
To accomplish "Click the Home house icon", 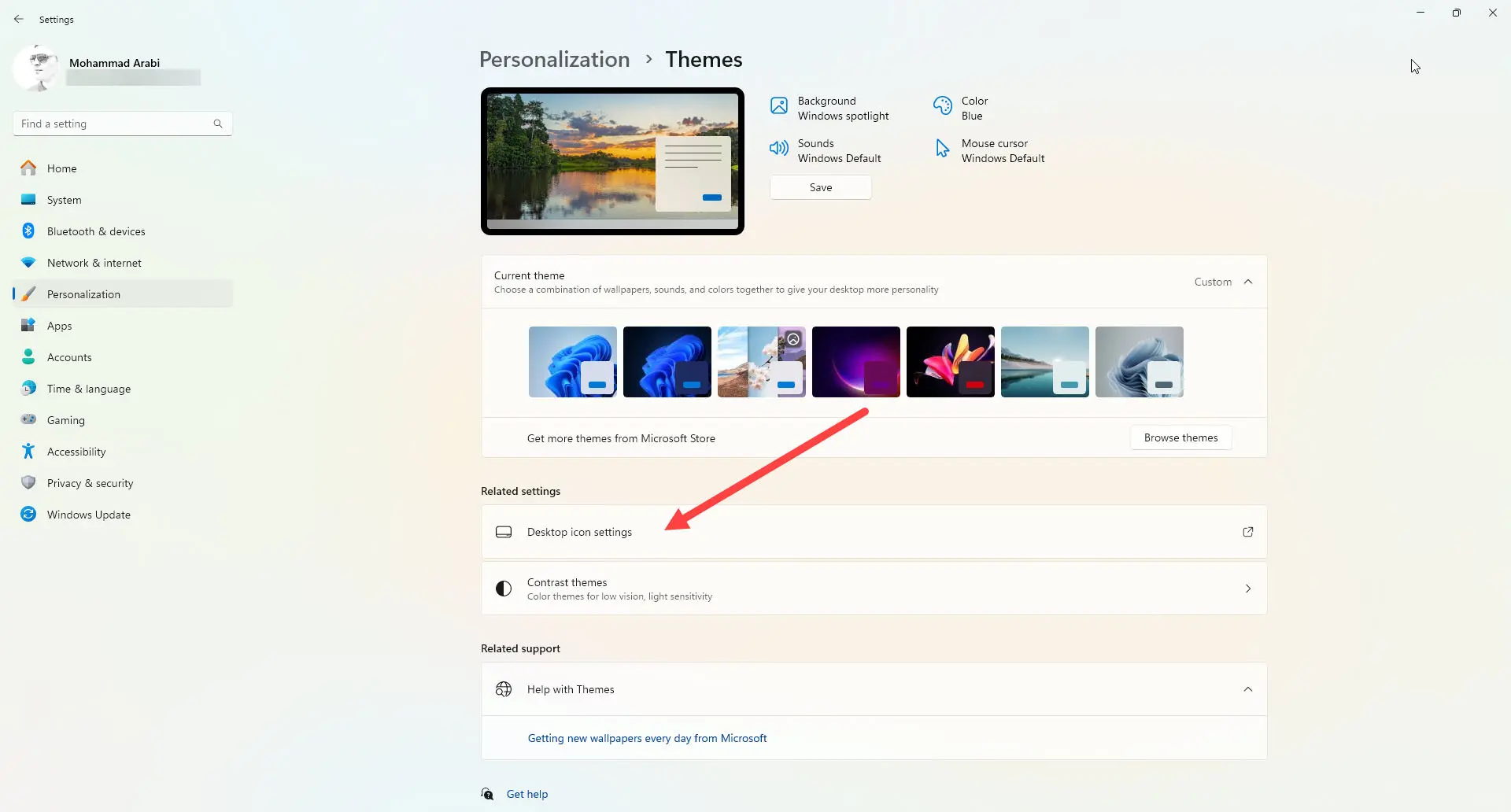I will [28, 168].
